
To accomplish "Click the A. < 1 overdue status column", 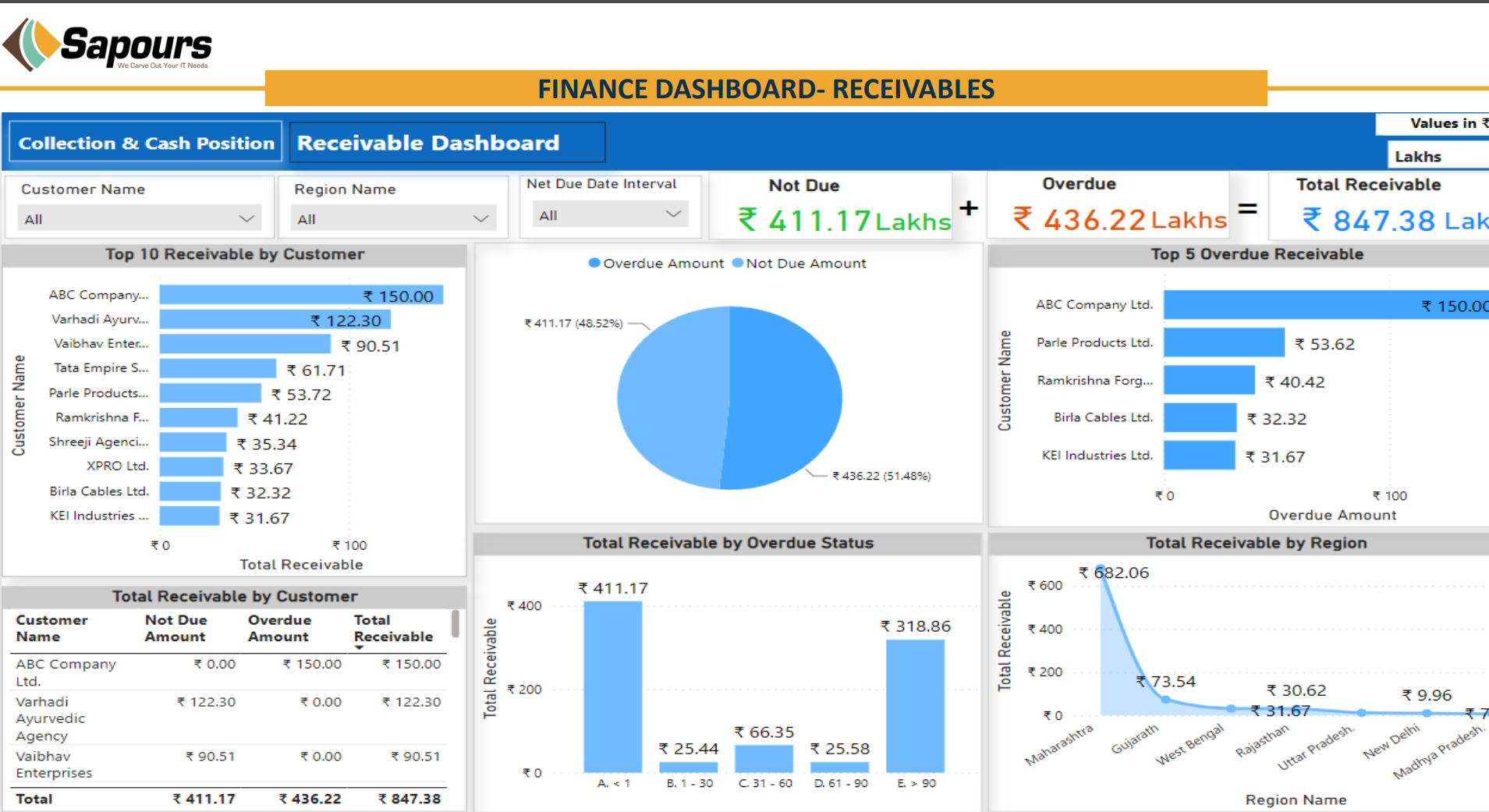I will [613, 686].
